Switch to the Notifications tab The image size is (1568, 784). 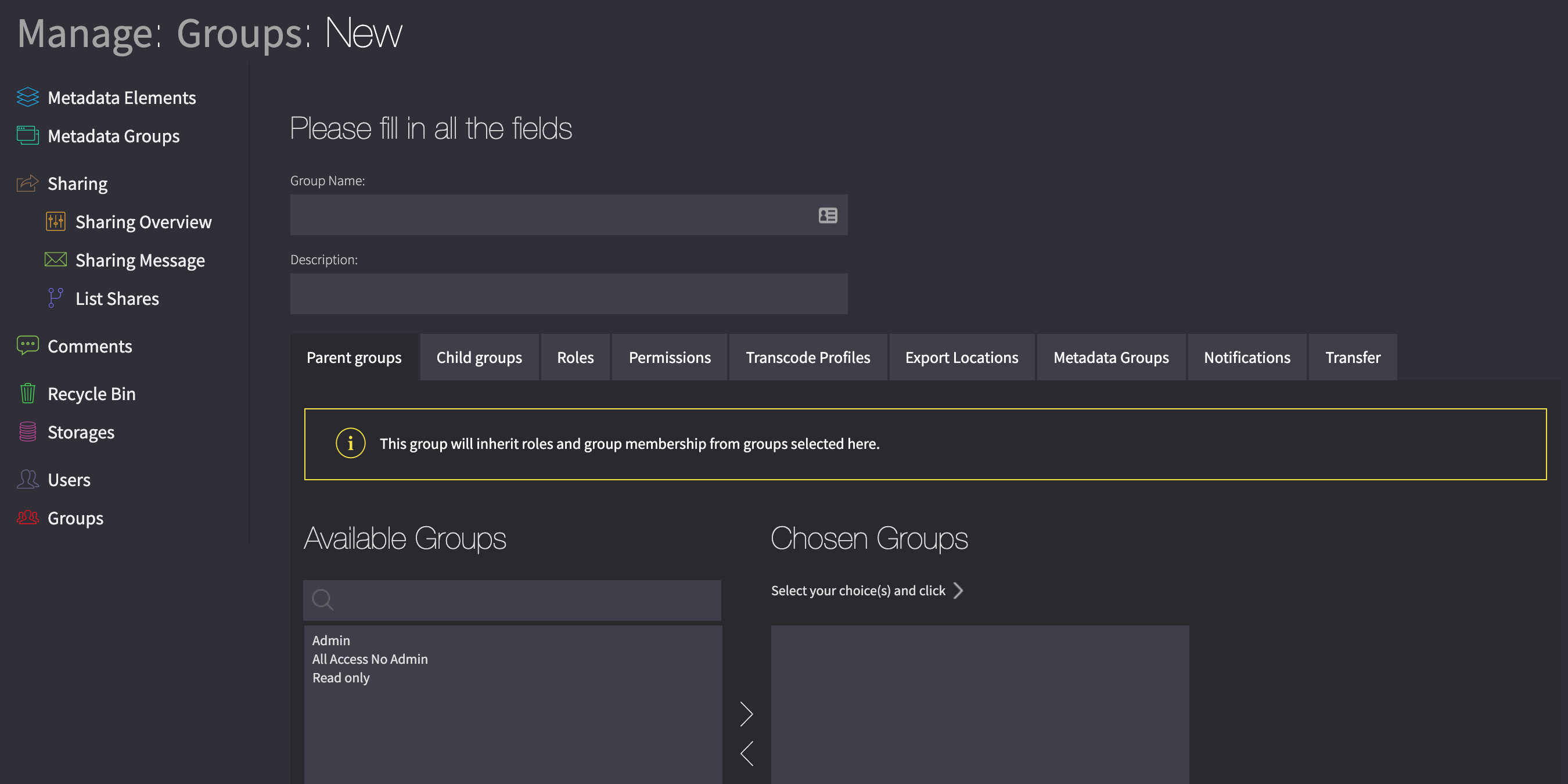(x=1247, y=357)
